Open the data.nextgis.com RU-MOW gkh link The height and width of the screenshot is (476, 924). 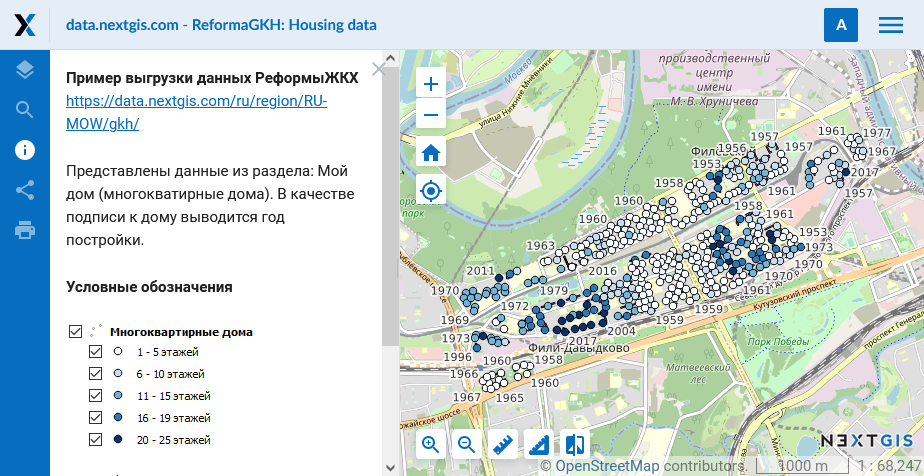[196, 113]
